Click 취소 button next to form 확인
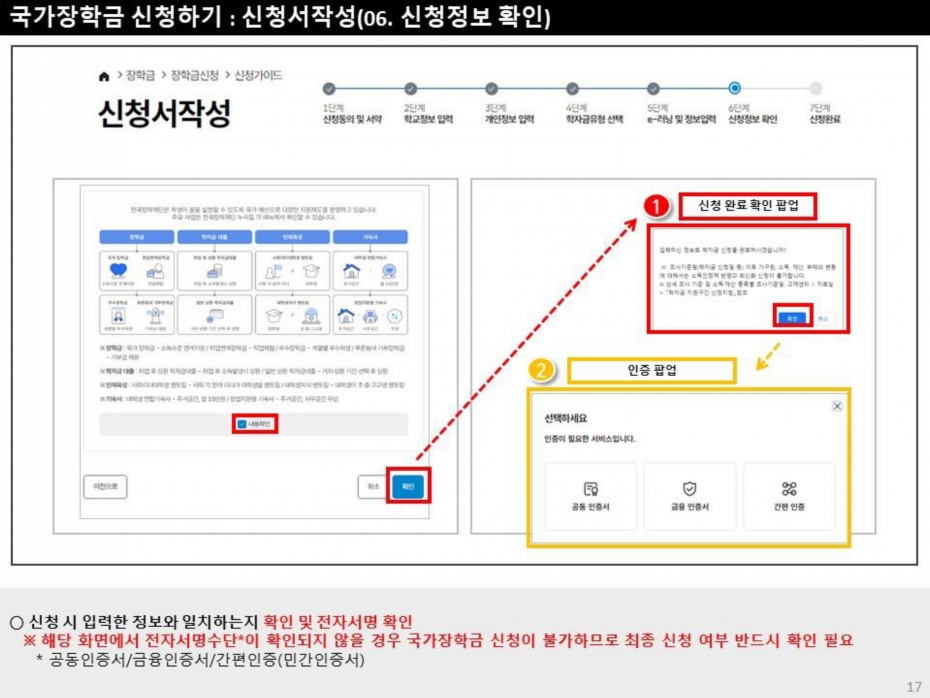 [x=372, y=486]
